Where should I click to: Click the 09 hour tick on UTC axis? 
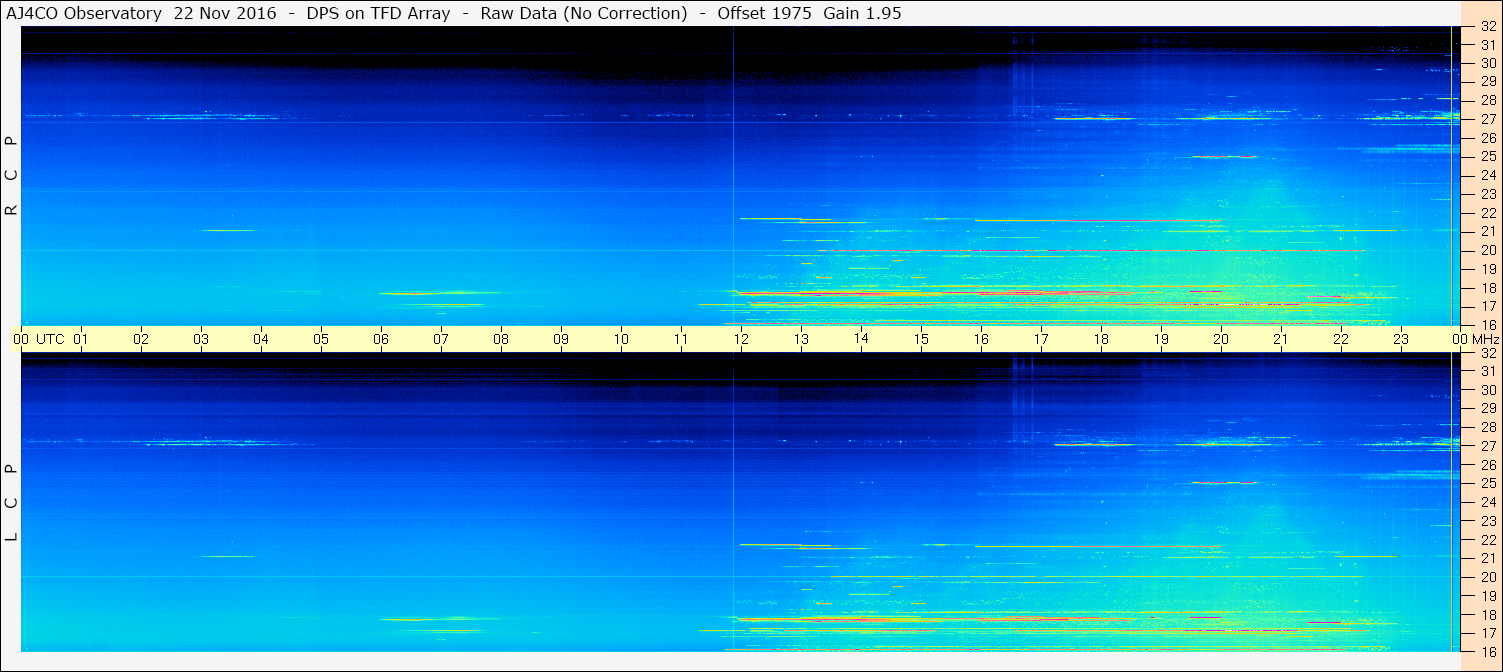(x=561, y=339)
